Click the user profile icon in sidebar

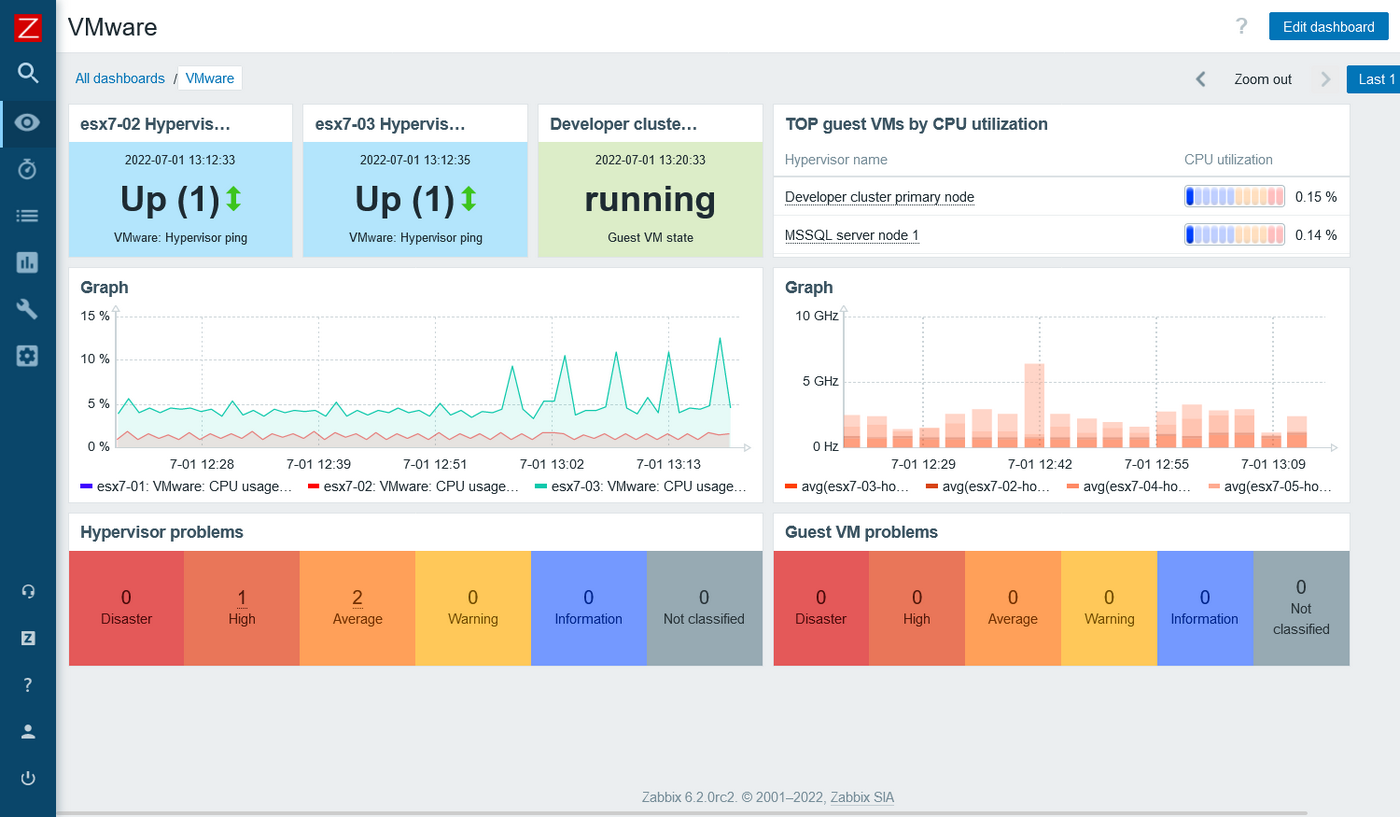click(27, 731)
